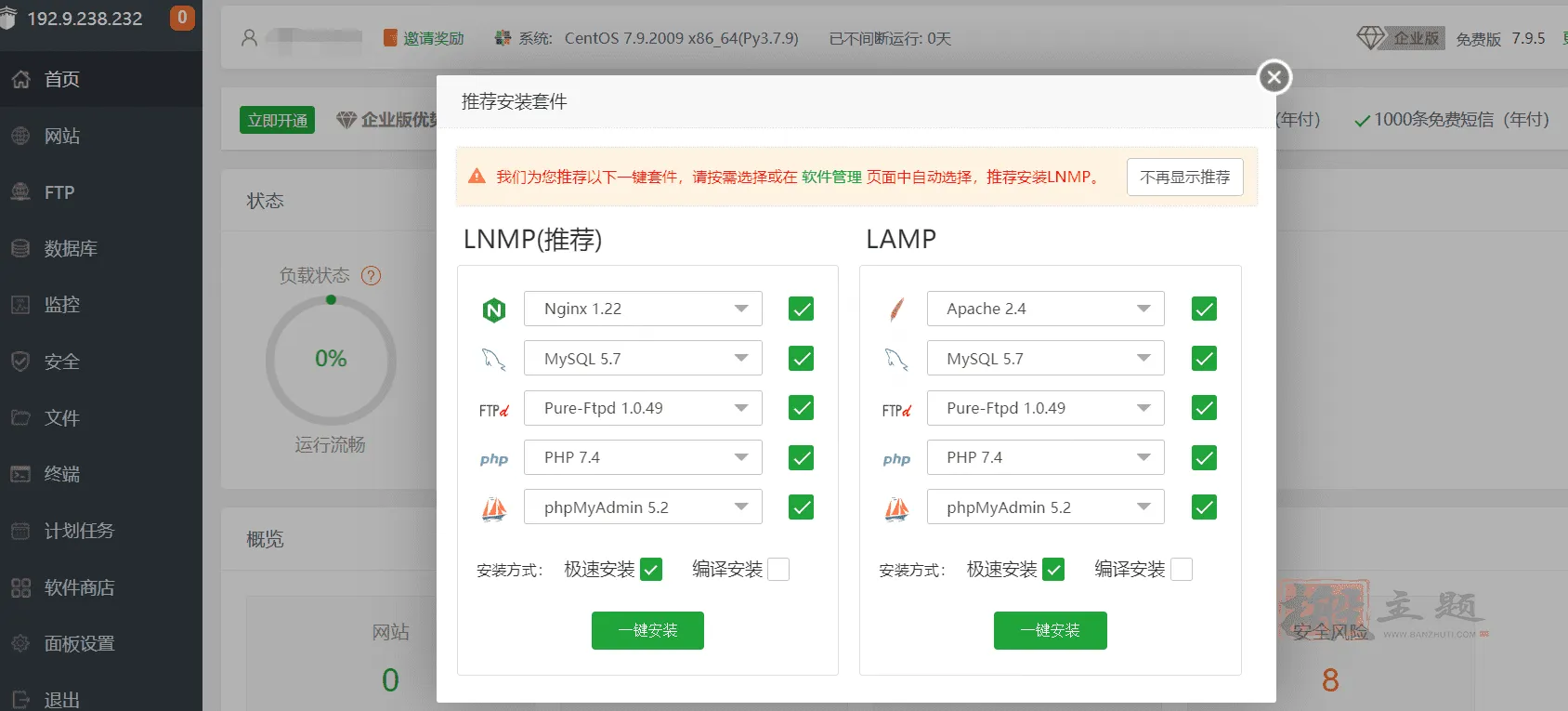Uncheck PHP 7.4 in LNMP
This screenshot has width=1568, height=711.
coord(801,457)
